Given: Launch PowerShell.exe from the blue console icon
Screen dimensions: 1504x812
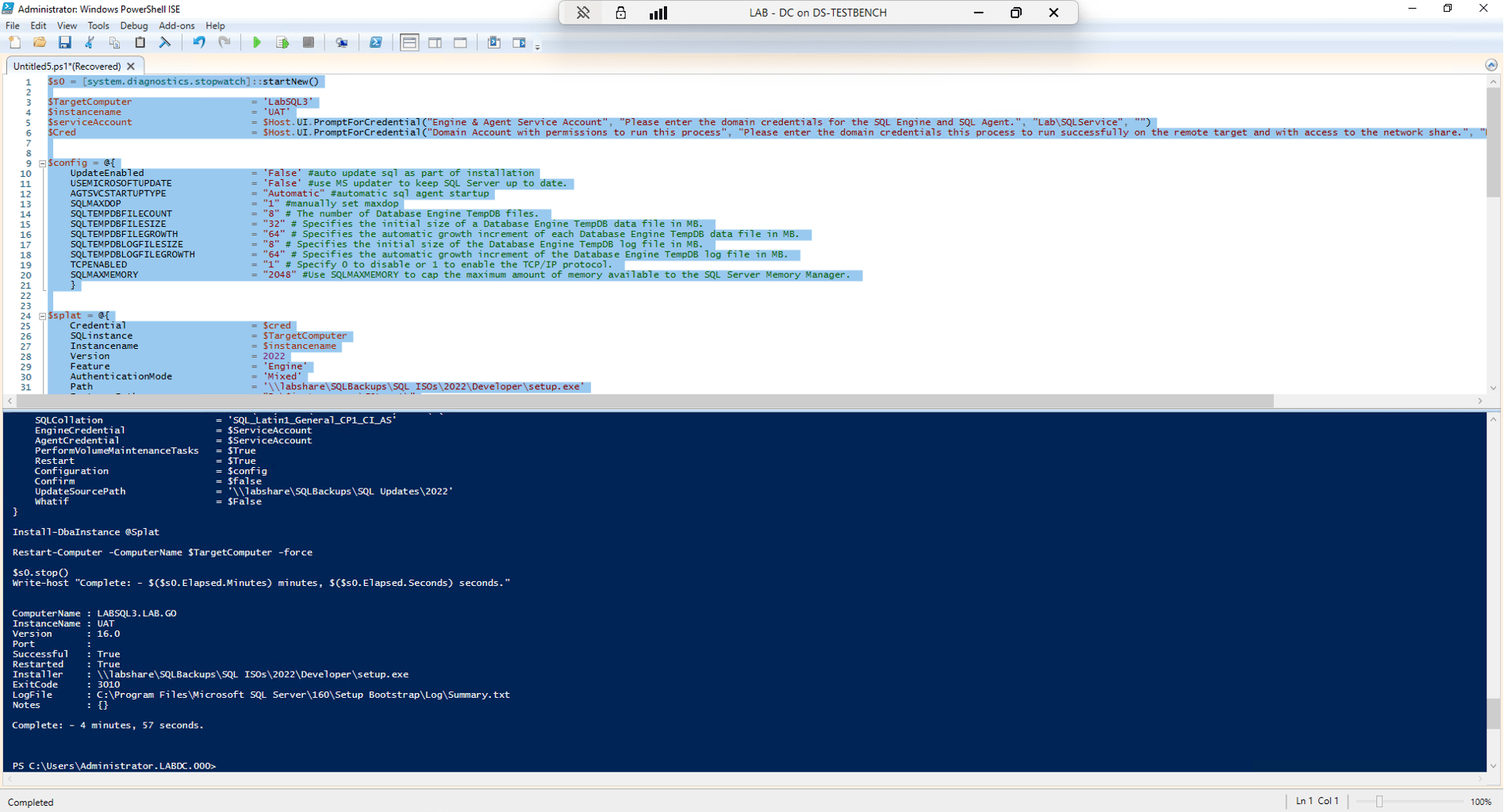Looking at the screenshot, I should (x=376, y=43).
